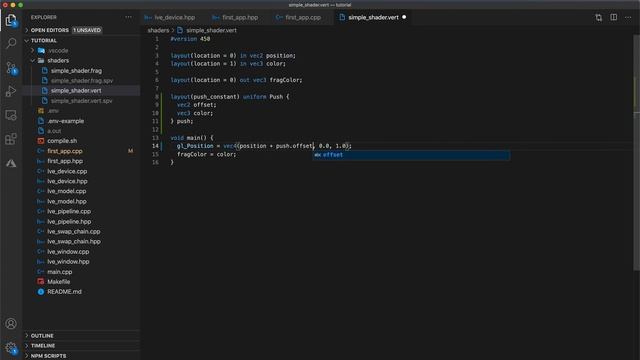
Task: Open the Extensions view icon
Action: coord(11,139)
